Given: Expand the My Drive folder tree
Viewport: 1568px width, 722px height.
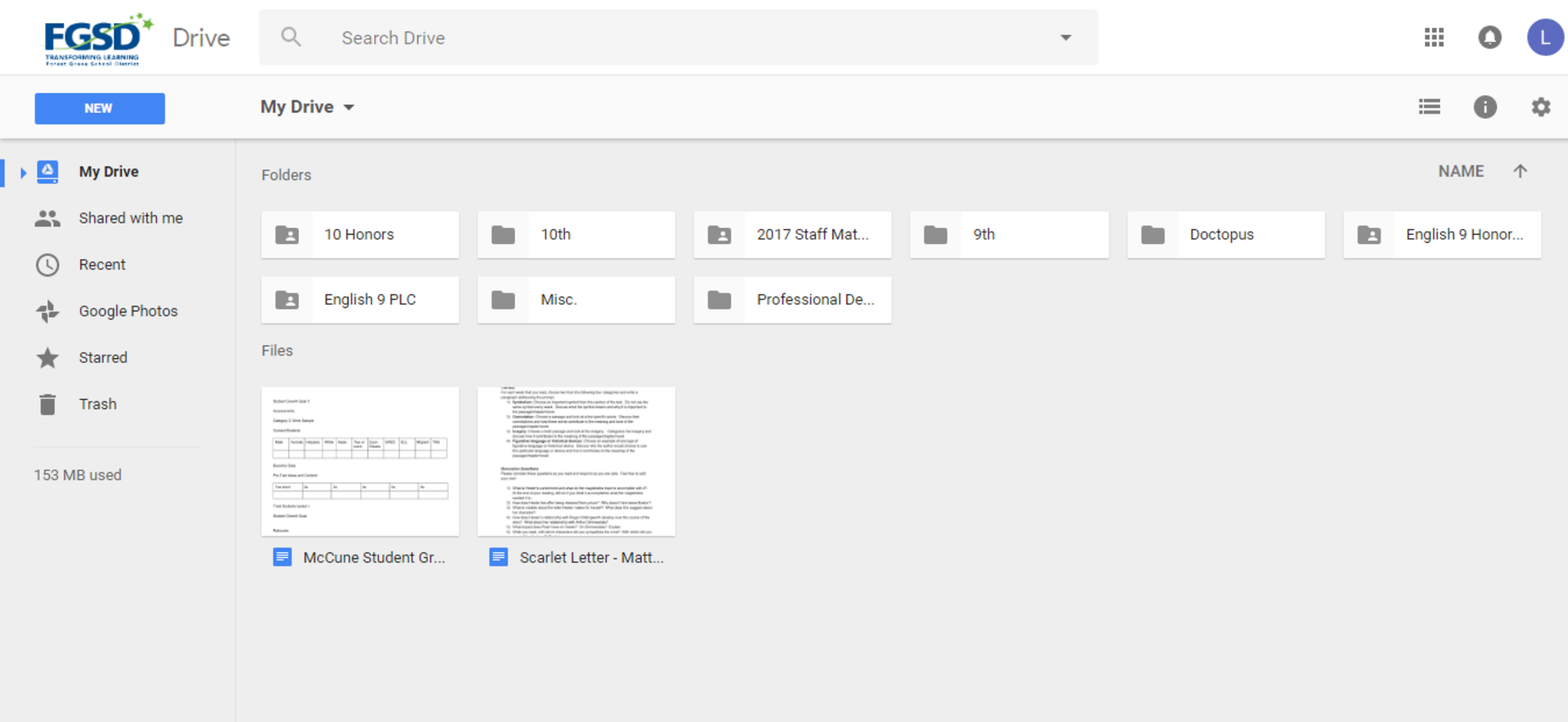Looking at the screenshot, I should tap(23, 172).
